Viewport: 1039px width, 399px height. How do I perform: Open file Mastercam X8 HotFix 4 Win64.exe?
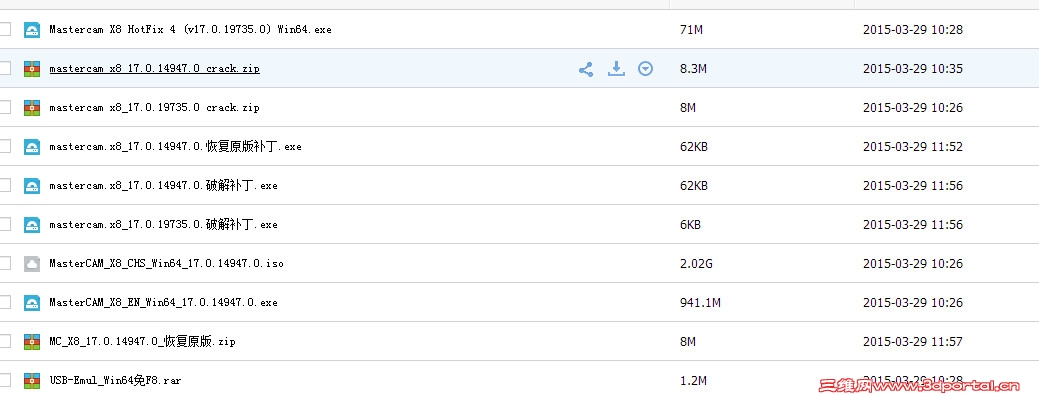pos(190,30)
